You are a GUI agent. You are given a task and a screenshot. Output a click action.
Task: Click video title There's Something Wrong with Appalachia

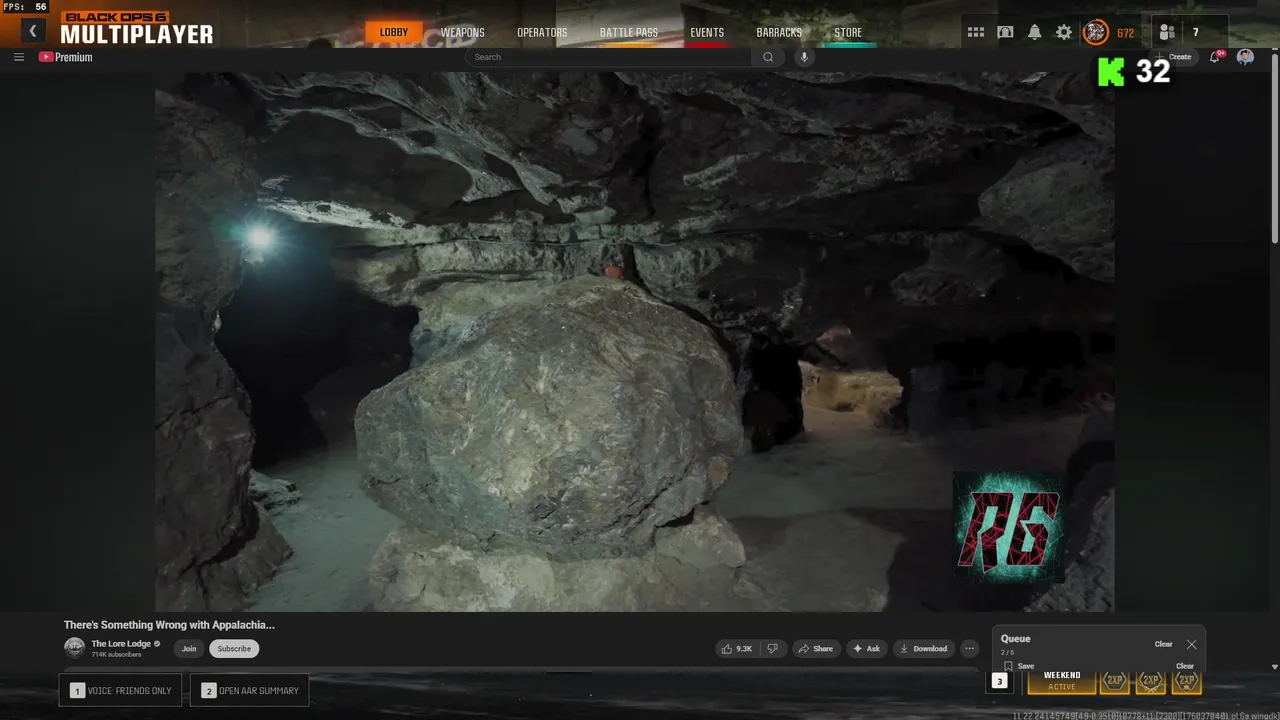pyautogui.click(x=169, y=625)
